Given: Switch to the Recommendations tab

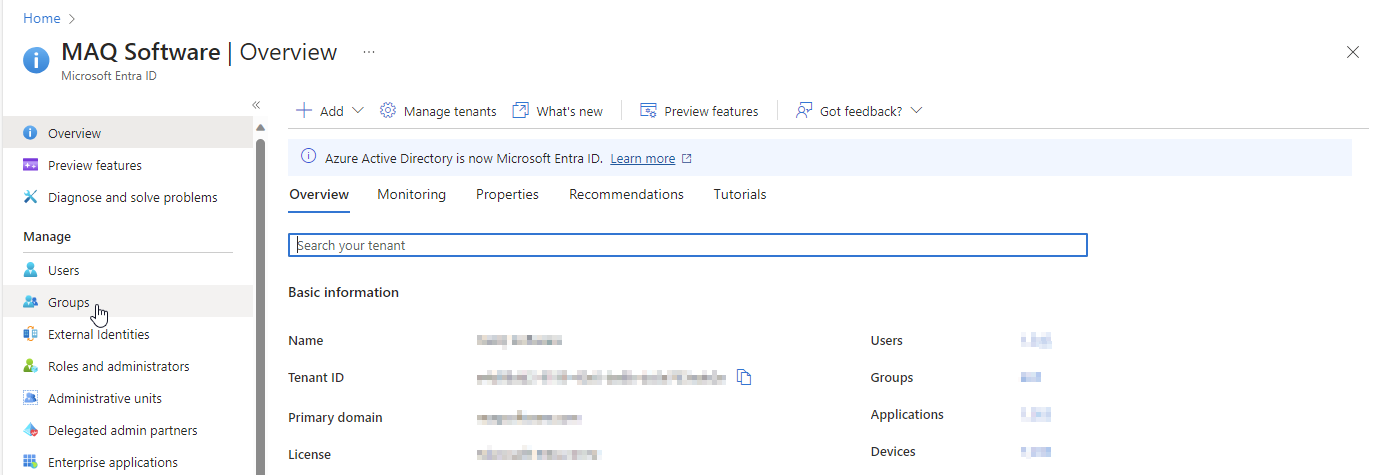Looking at the screenshot, I should coord(626,194).
